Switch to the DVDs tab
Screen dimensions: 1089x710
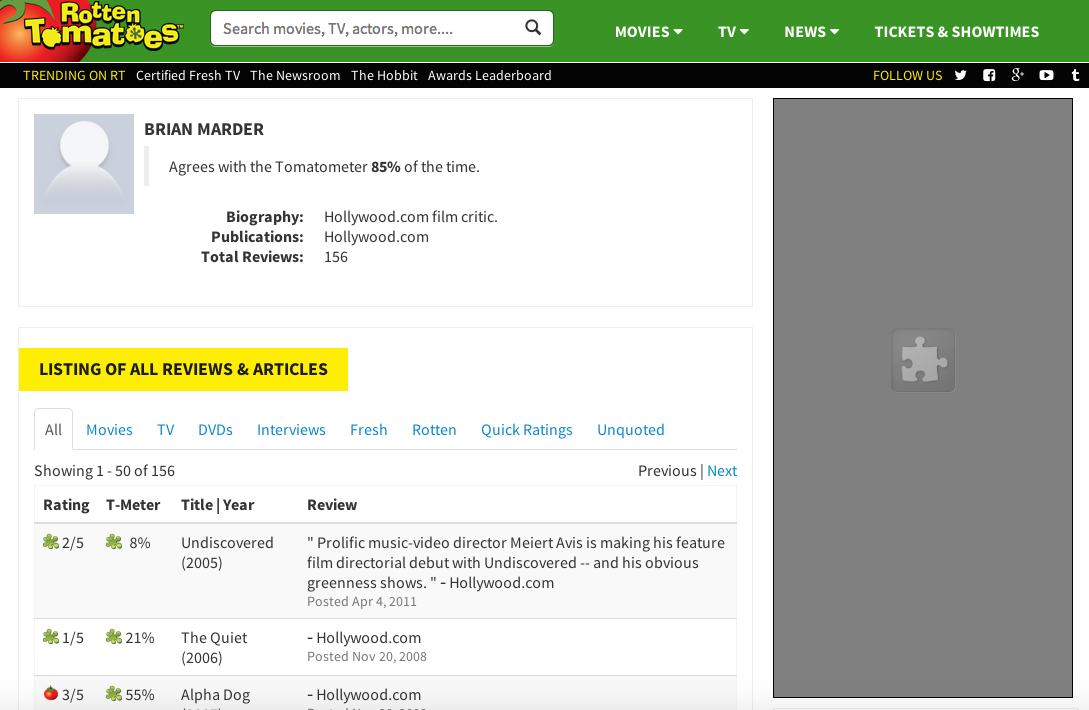pos(215,430)
